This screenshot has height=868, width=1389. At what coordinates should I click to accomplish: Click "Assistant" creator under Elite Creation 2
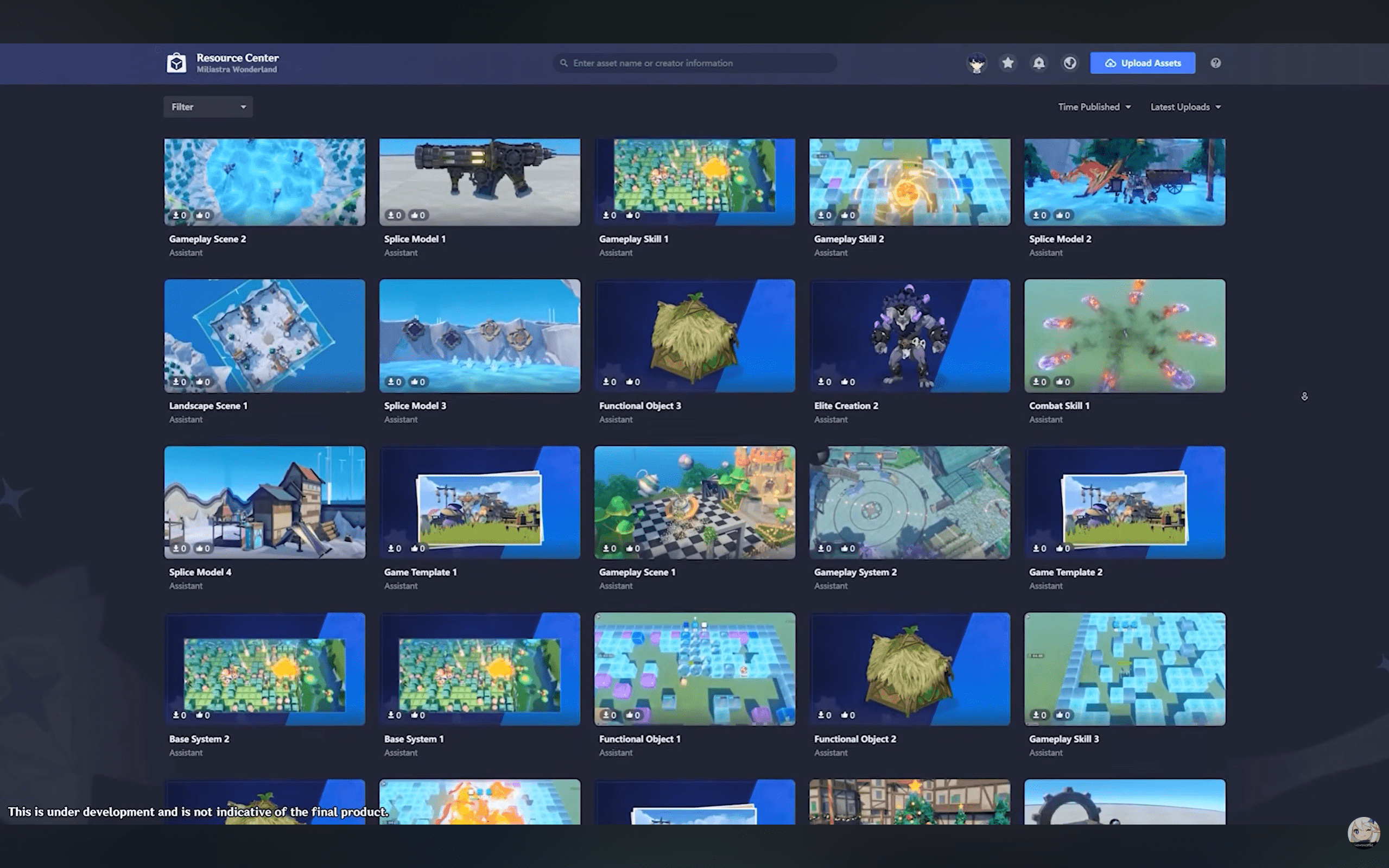(830, 420)
